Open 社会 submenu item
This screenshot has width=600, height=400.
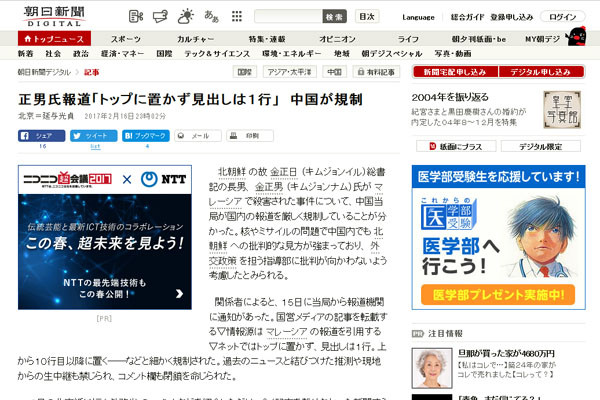coord(53,54)
